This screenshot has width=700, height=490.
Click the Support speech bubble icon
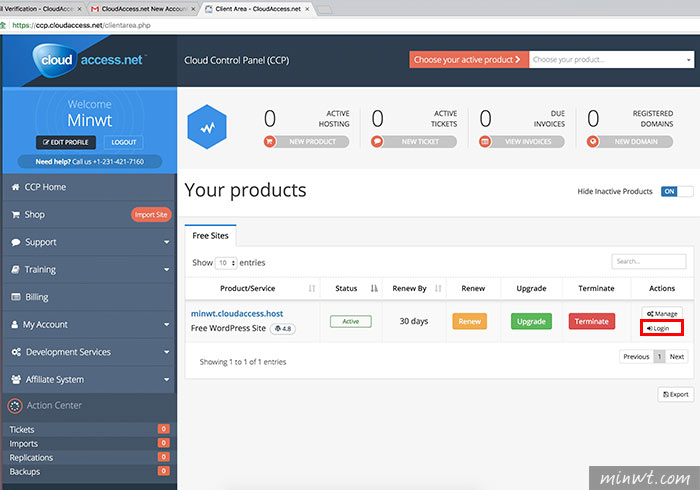(16, 242)
